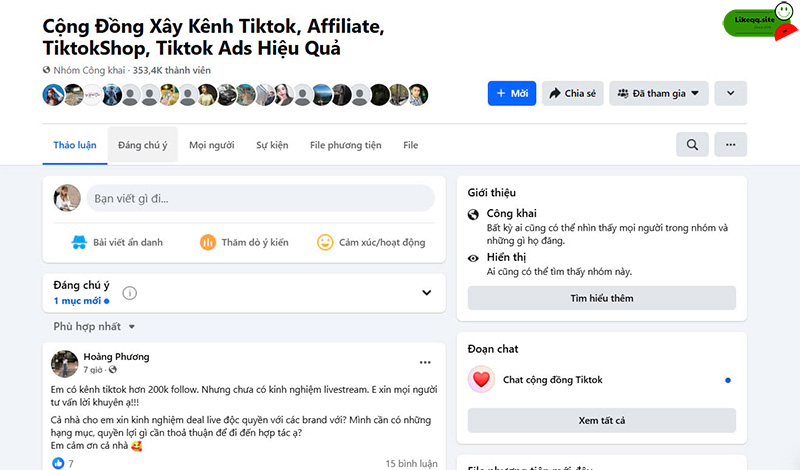
Task: Click the public globe icon beside 7 giờ
Action: [x=113, y=369]
